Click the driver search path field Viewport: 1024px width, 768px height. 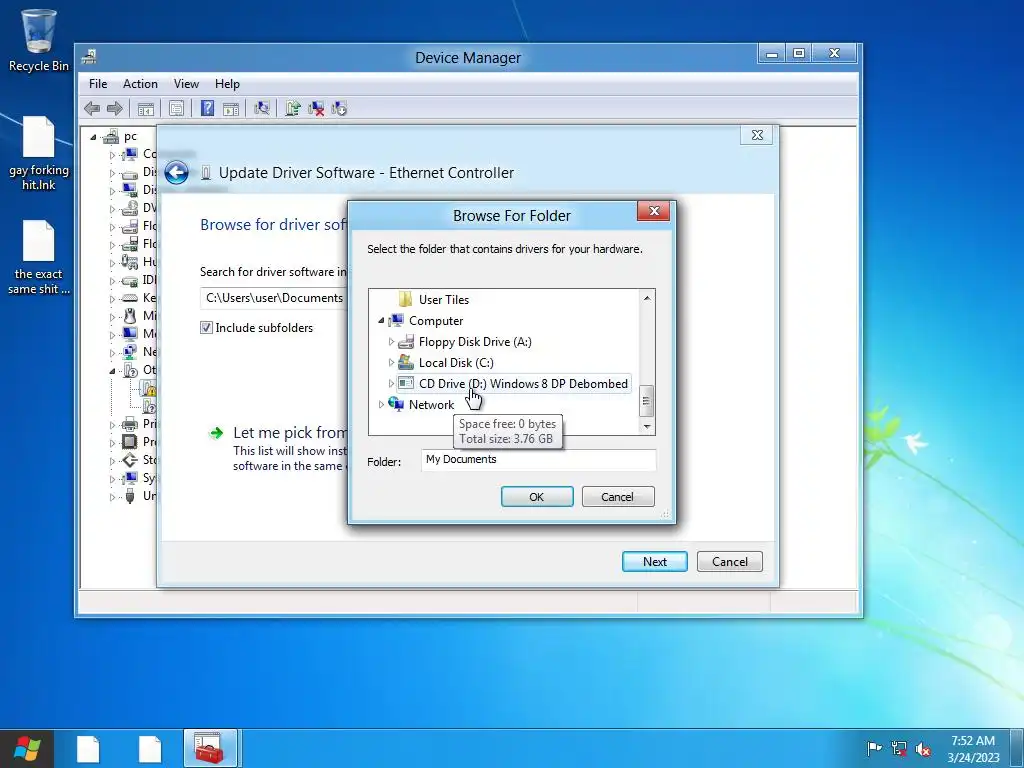click(x=274, y=298)
